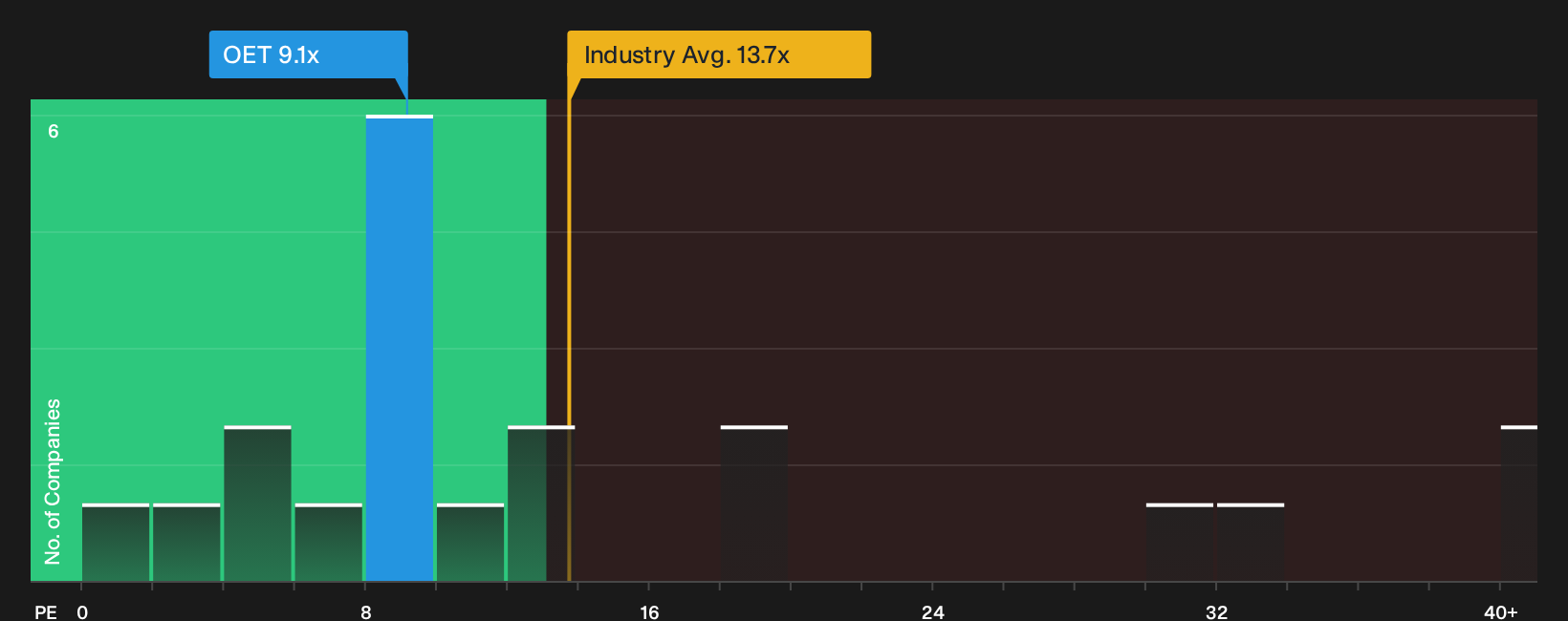Image resolution: width=1568 pixels, height=621 pixels.
Task: Click the bar just left of PE 8
Action: coord(329,542)
